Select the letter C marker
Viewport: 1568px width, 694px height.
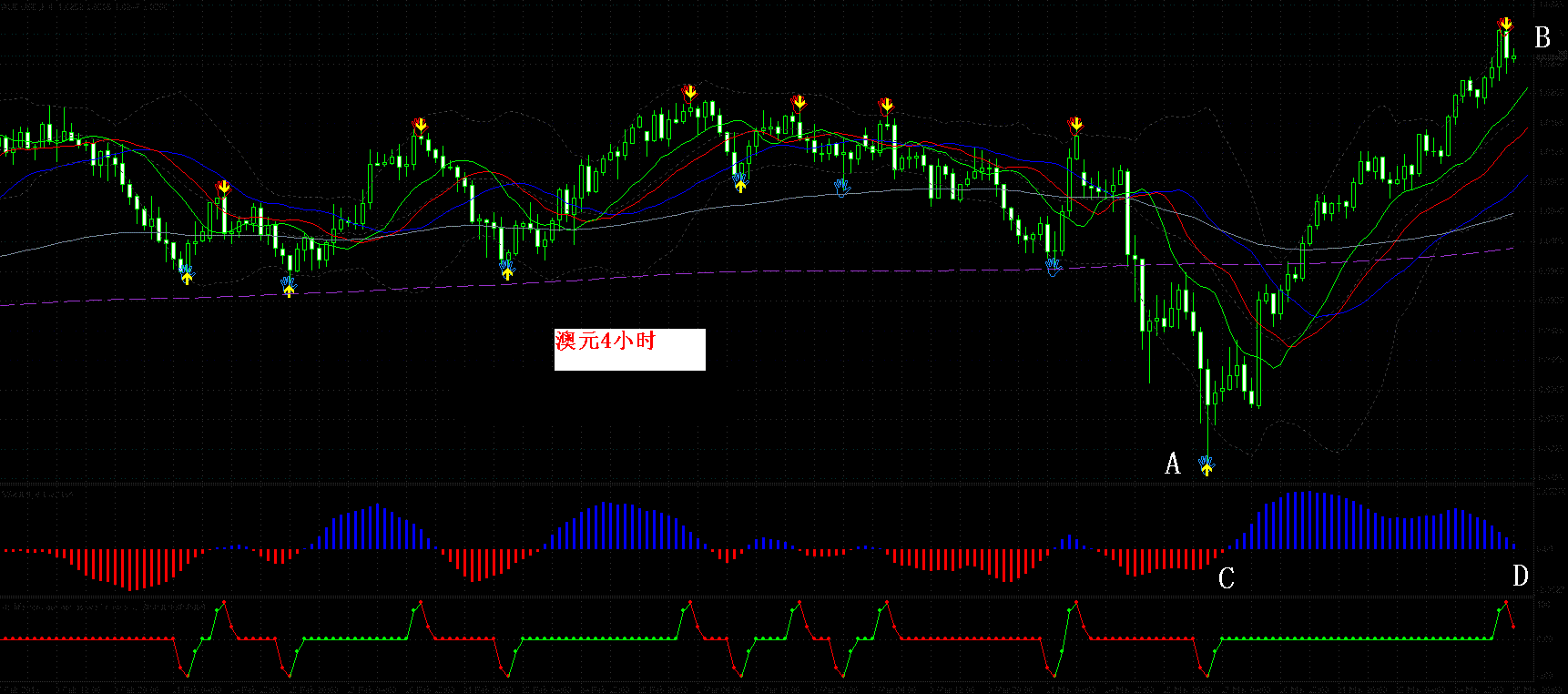click(x=1227, y=577)
